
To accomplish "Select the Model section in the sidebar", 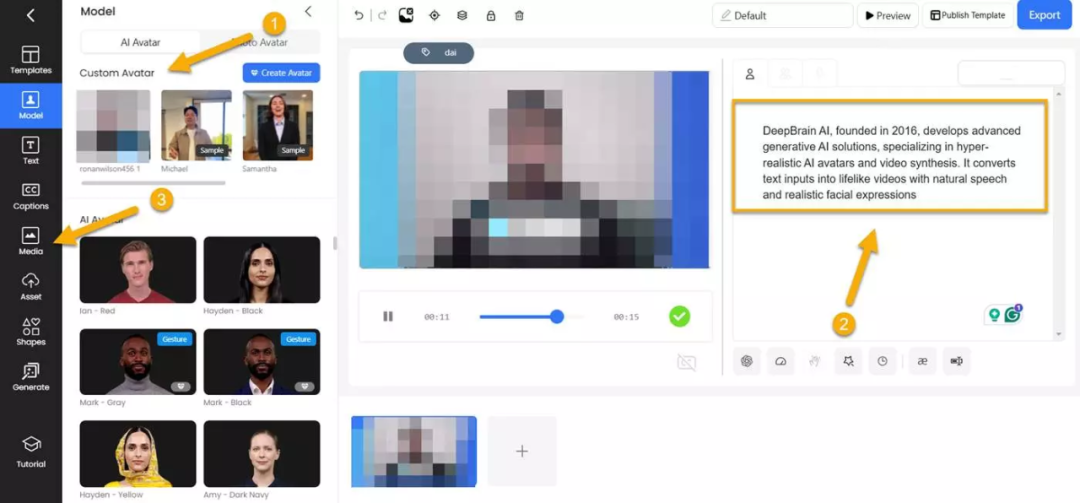I will (30, 105).
